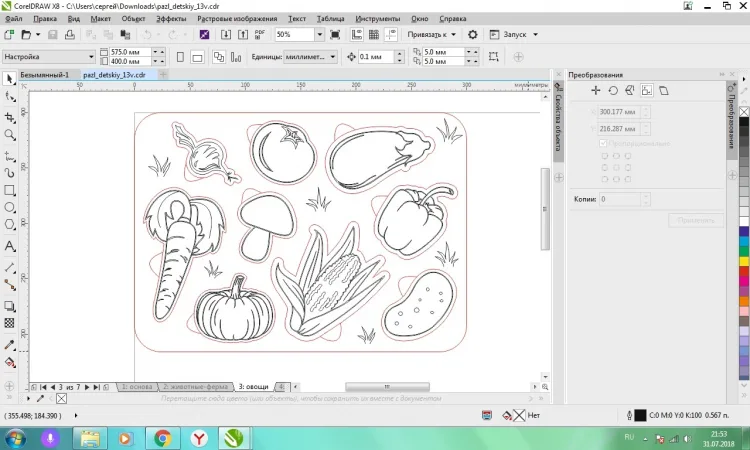This screenshot has height=450, width=750.
Task: Select the Polygon tool
Action: click(x=10, y=225)
